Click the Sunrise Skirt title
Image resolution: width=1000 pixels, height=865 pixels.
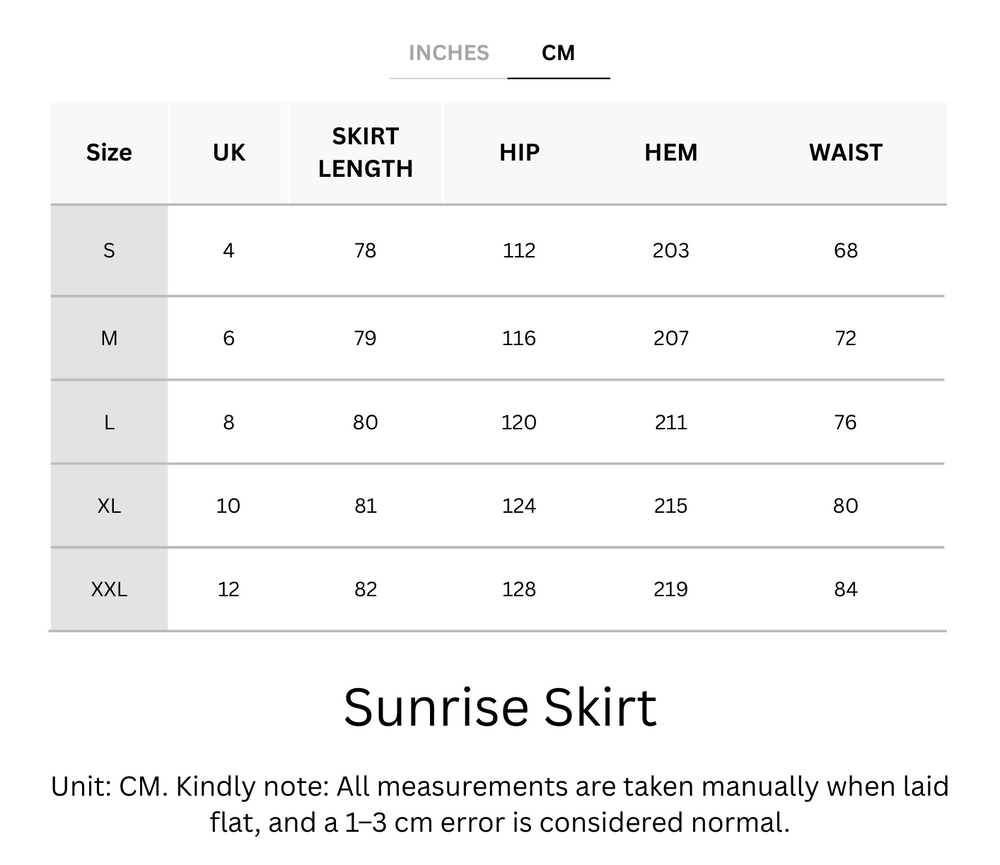point(500,707)
